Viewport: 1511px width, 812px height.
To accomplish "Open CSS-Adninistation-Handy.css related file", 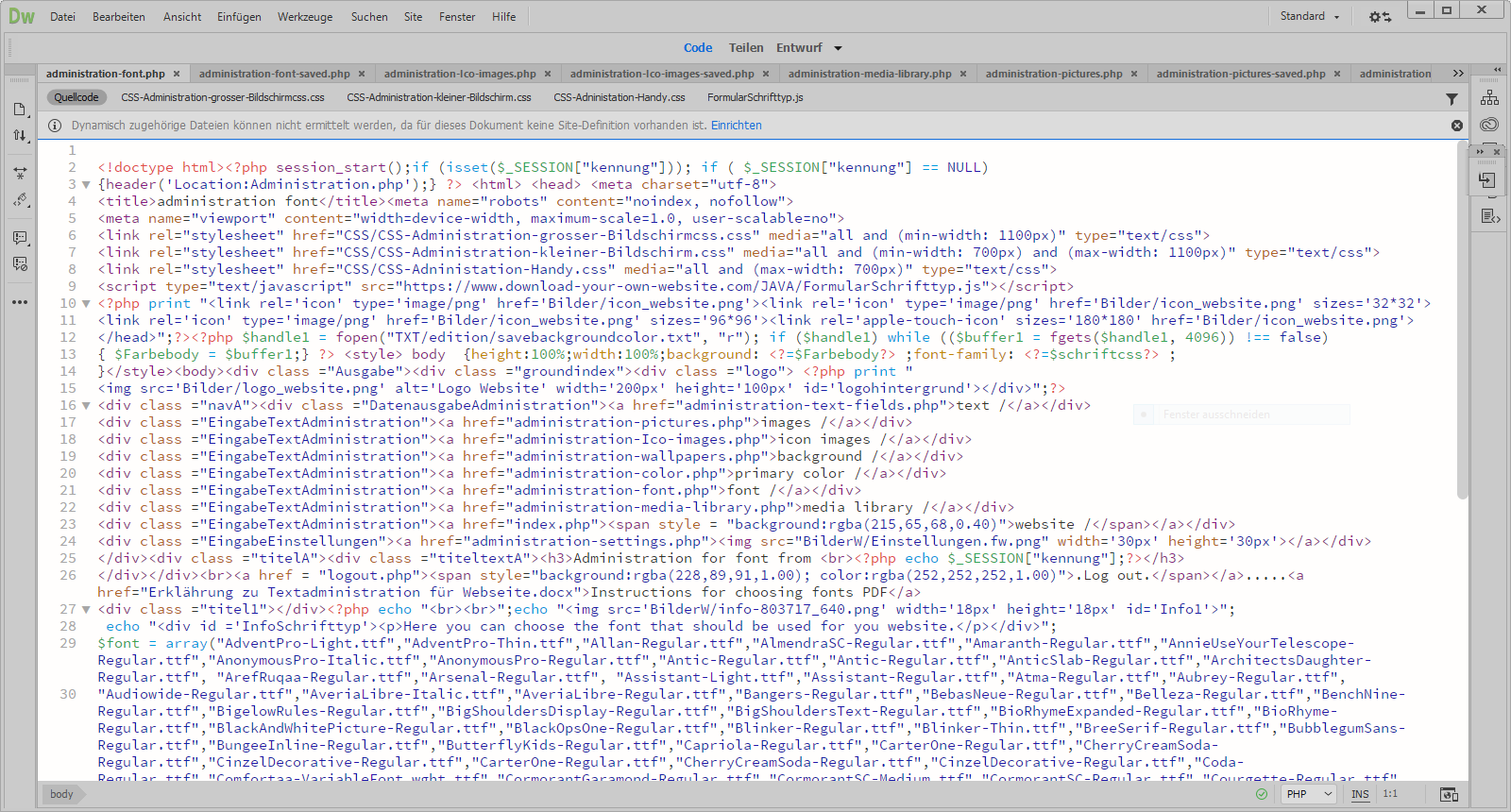I will click(x=620, y=97).
